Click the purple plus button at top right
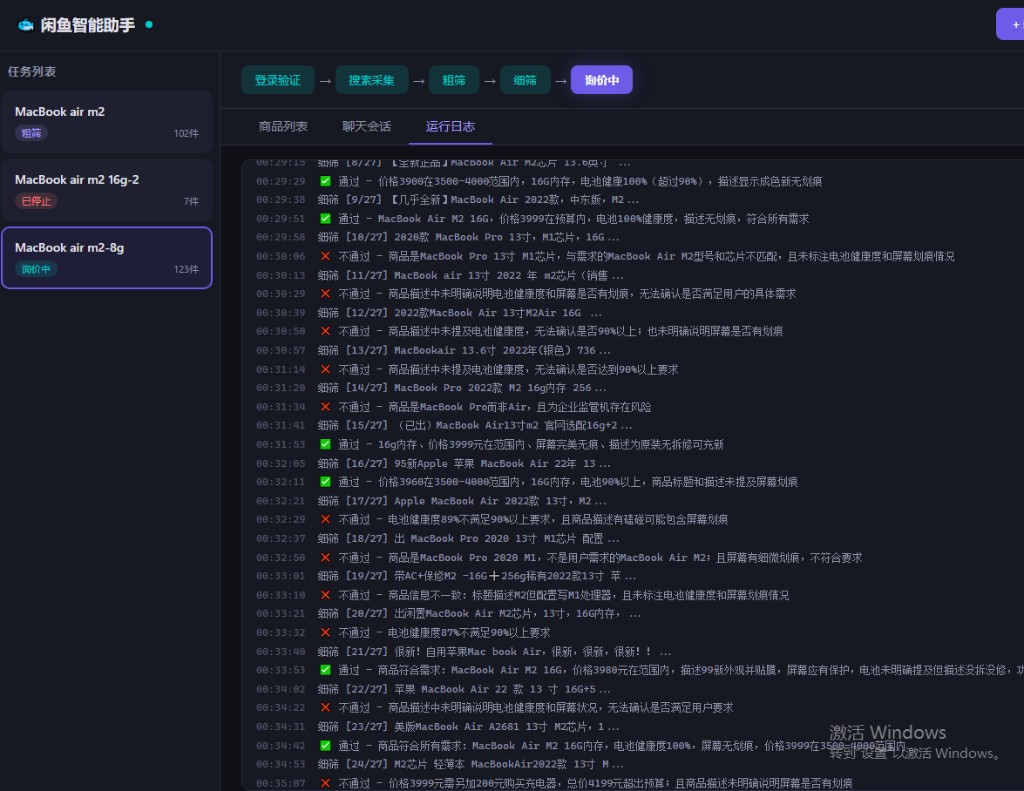 pos(1011,24)
